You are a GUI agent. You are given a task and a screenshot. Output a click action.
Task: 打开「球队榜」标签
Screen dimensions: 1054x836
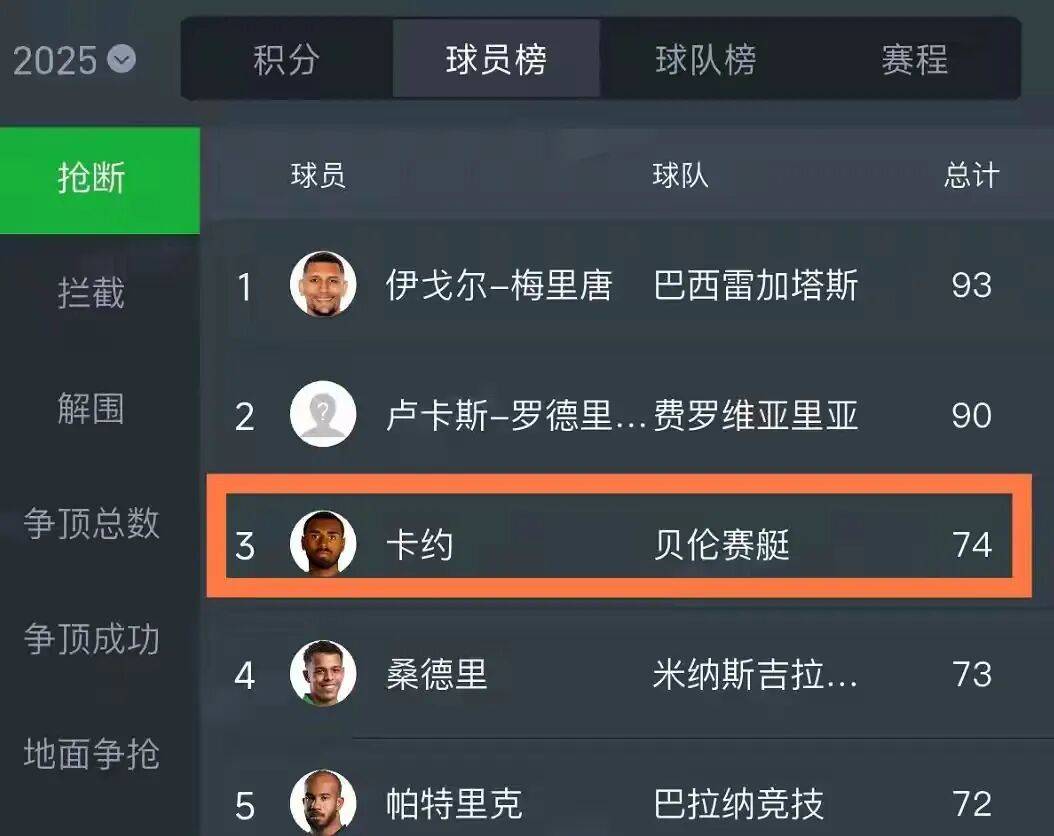(x=706, y=60)
